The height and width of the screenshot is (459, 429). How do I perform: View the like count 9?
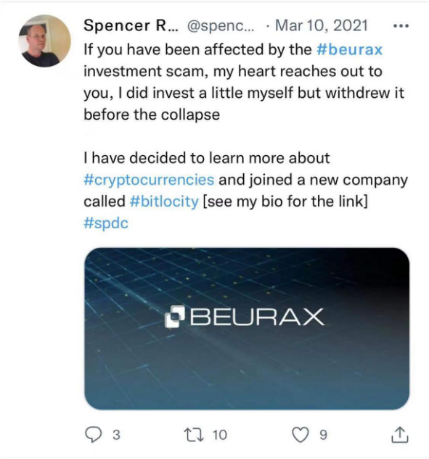pos(323,435)
